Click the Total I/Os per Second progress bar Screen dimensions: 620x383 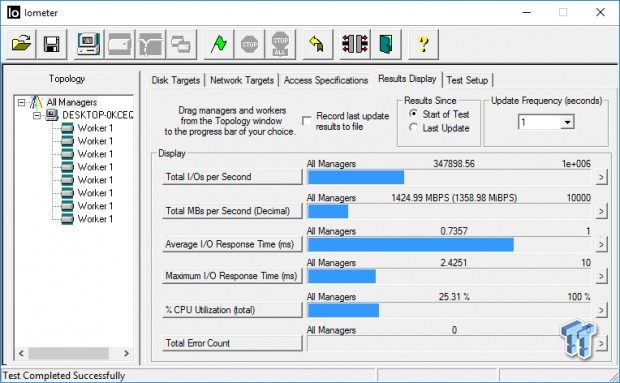tap(450, 177)
